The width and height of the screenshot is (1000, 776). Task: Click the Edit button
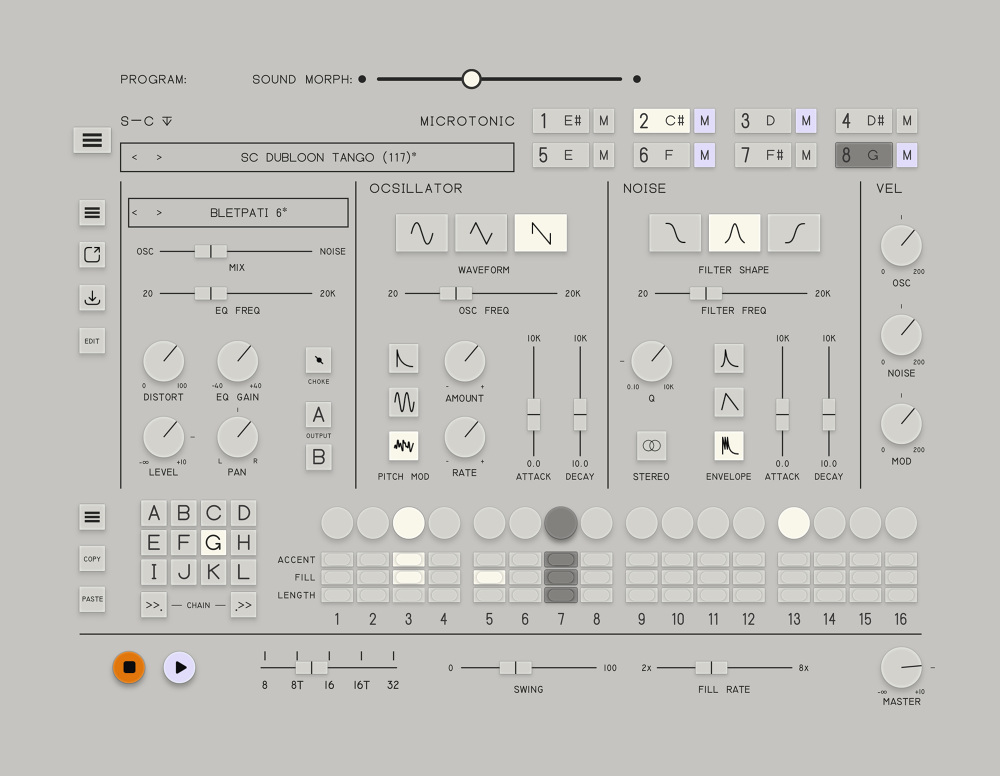click(92, 341)
